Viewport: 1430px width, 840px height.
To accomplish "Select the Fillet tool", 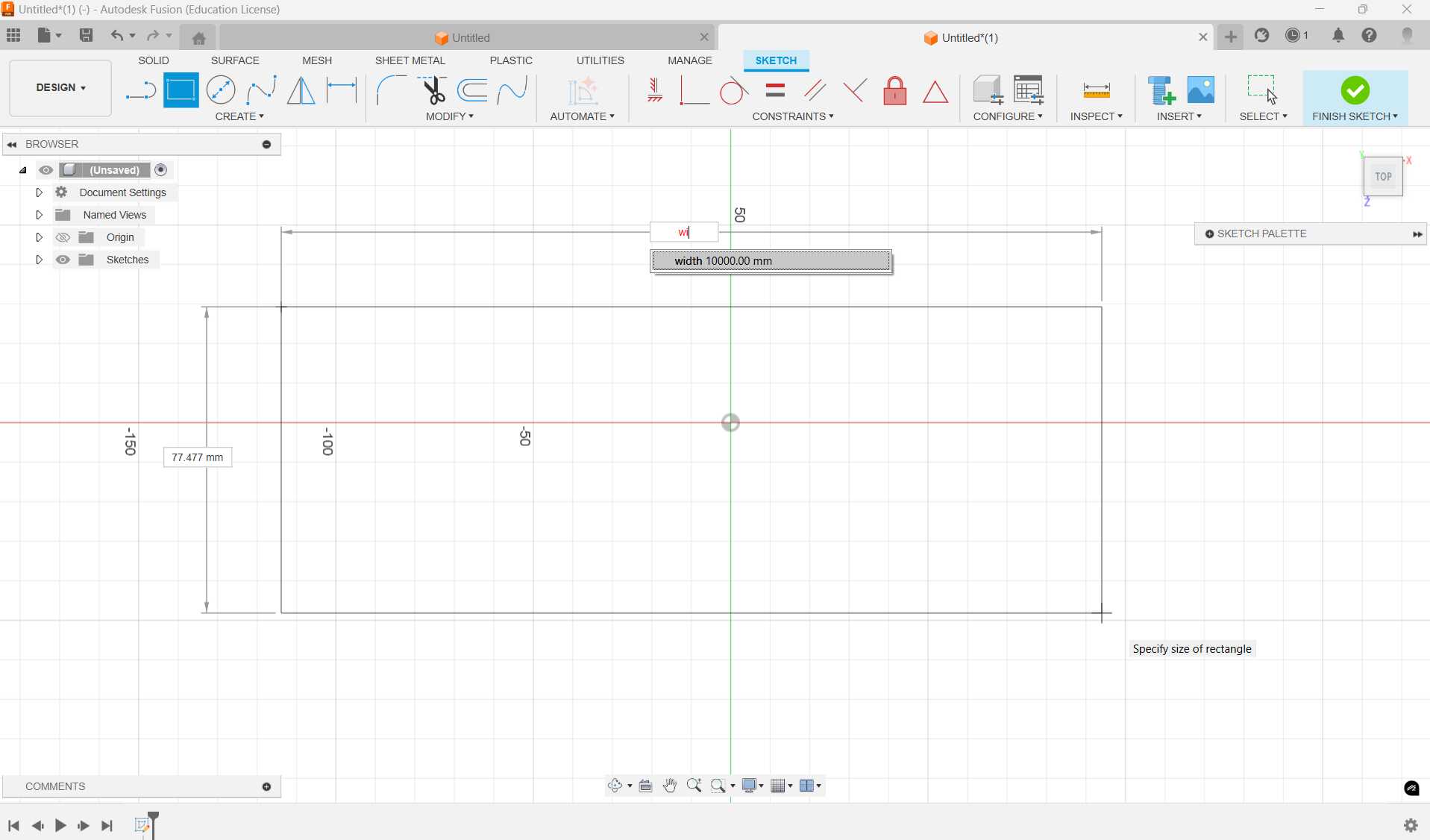I will tap(391, 91).
